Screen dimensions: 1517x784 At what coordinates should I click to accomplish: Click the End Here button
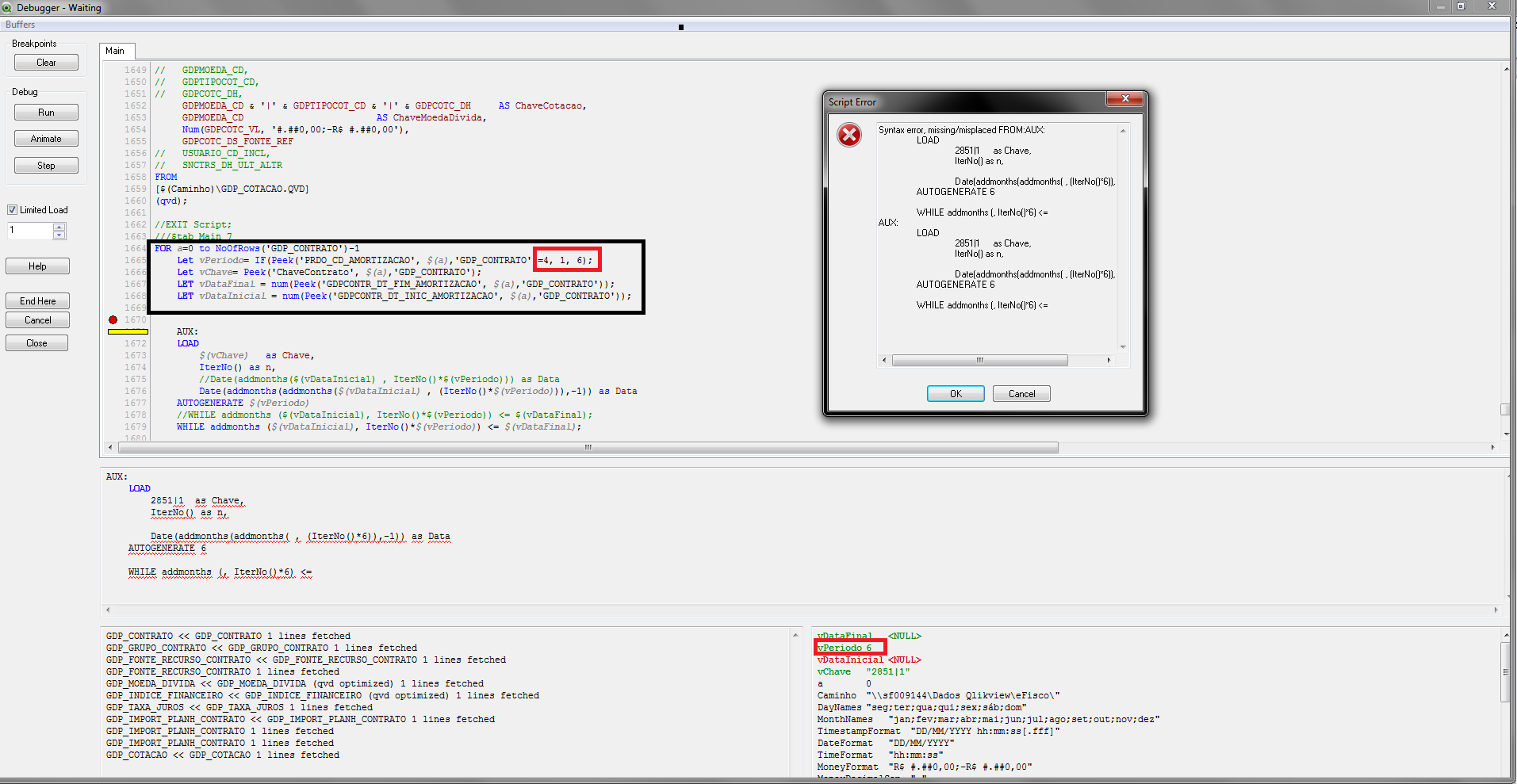(x=37, y=301)
